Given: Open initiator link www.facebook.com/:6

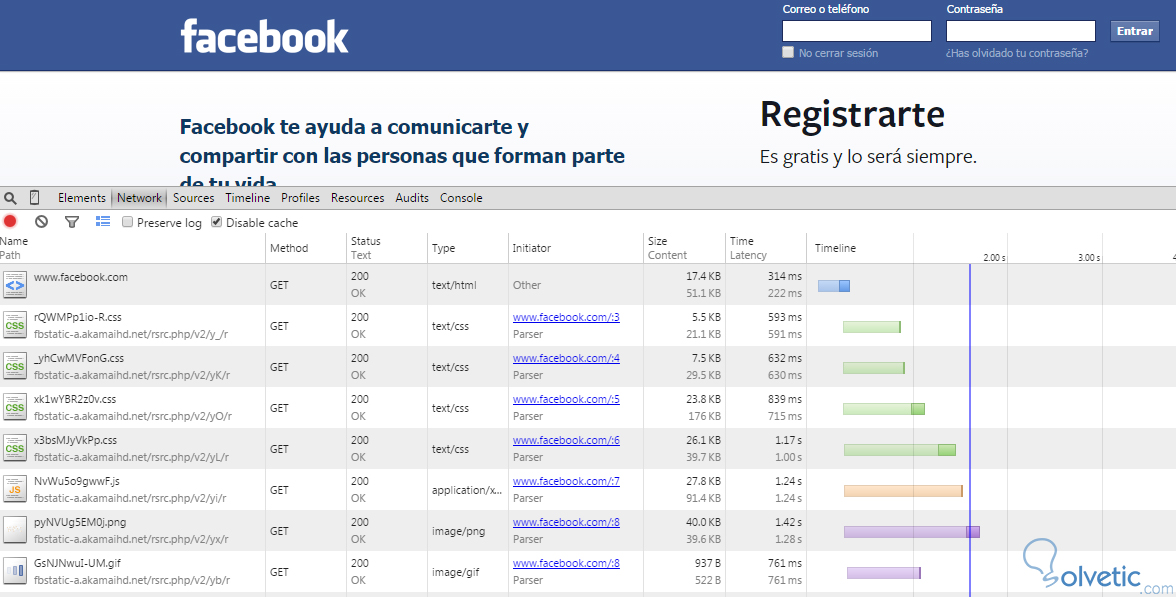Looking at the screenshot, I should pos(566,440).
